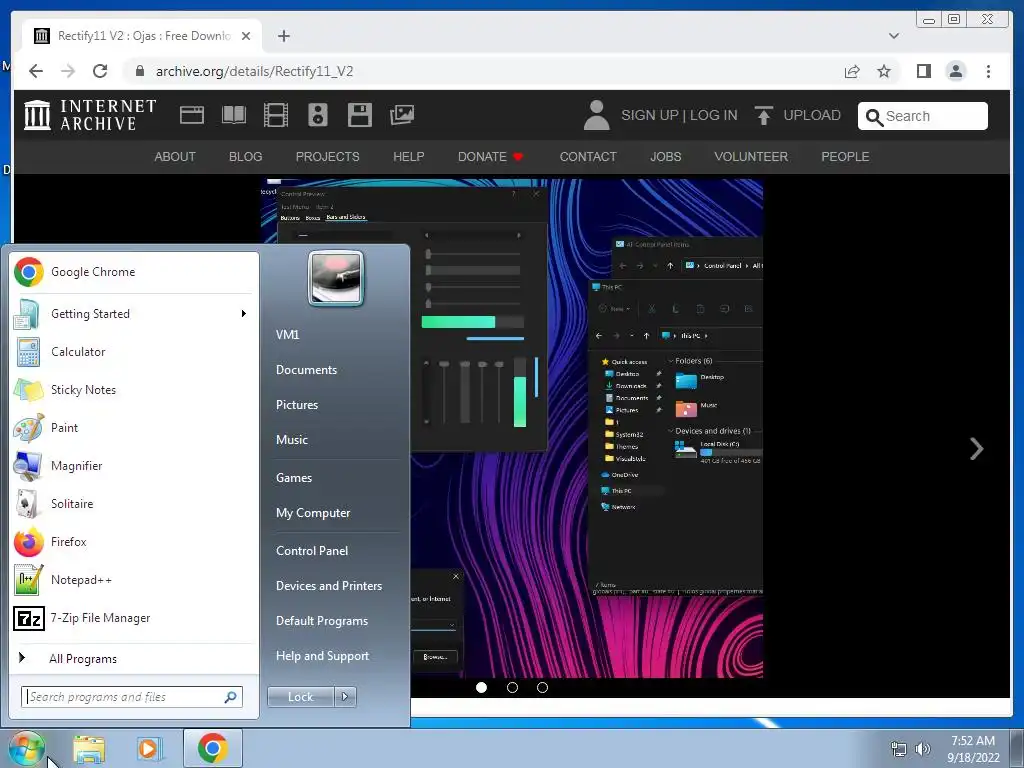Open Chrome profile avatar

tap(956, 71)
